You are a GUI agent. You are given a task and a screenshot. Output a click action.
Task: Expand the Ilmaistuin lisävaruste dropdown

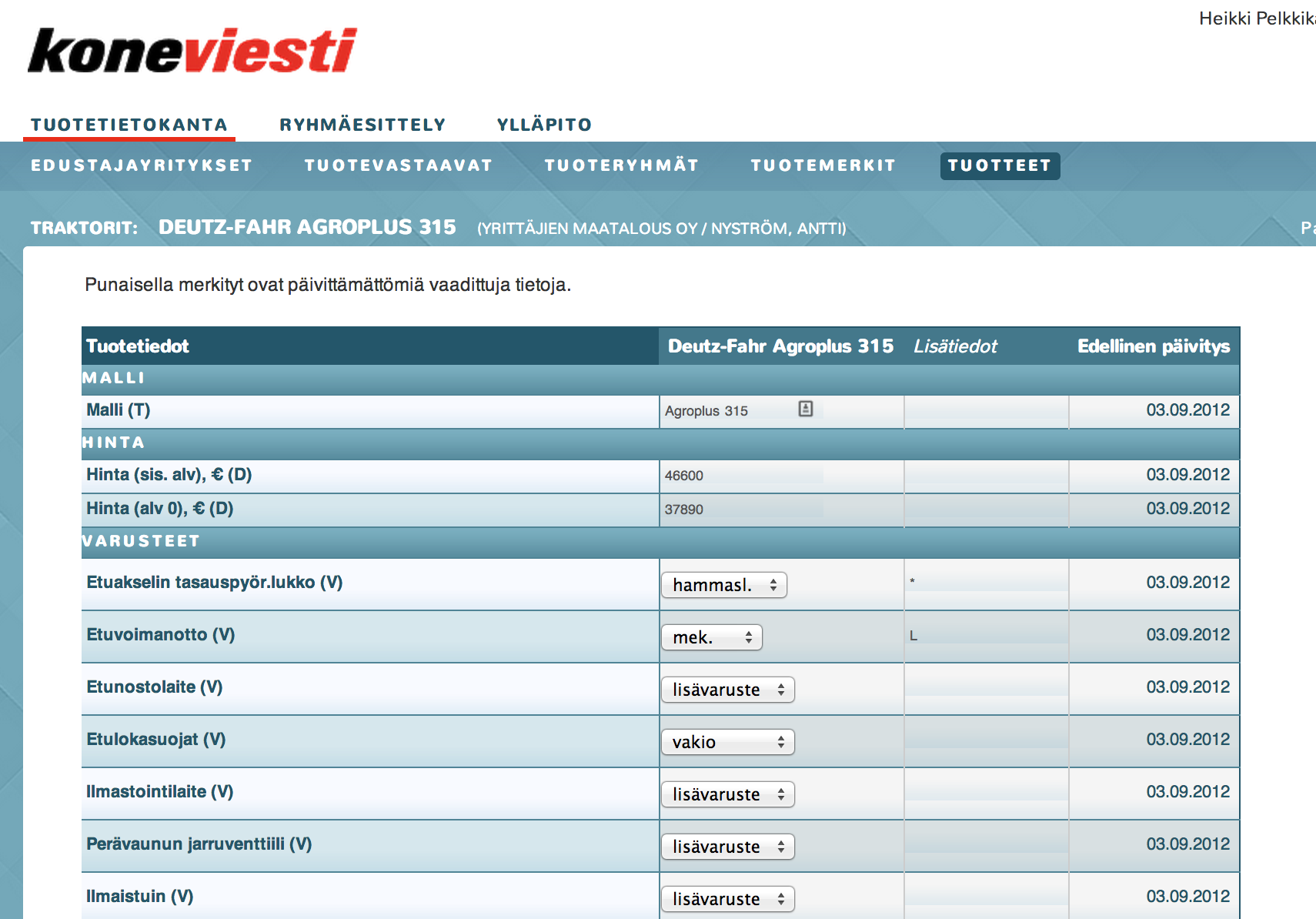tap(728, 899)
